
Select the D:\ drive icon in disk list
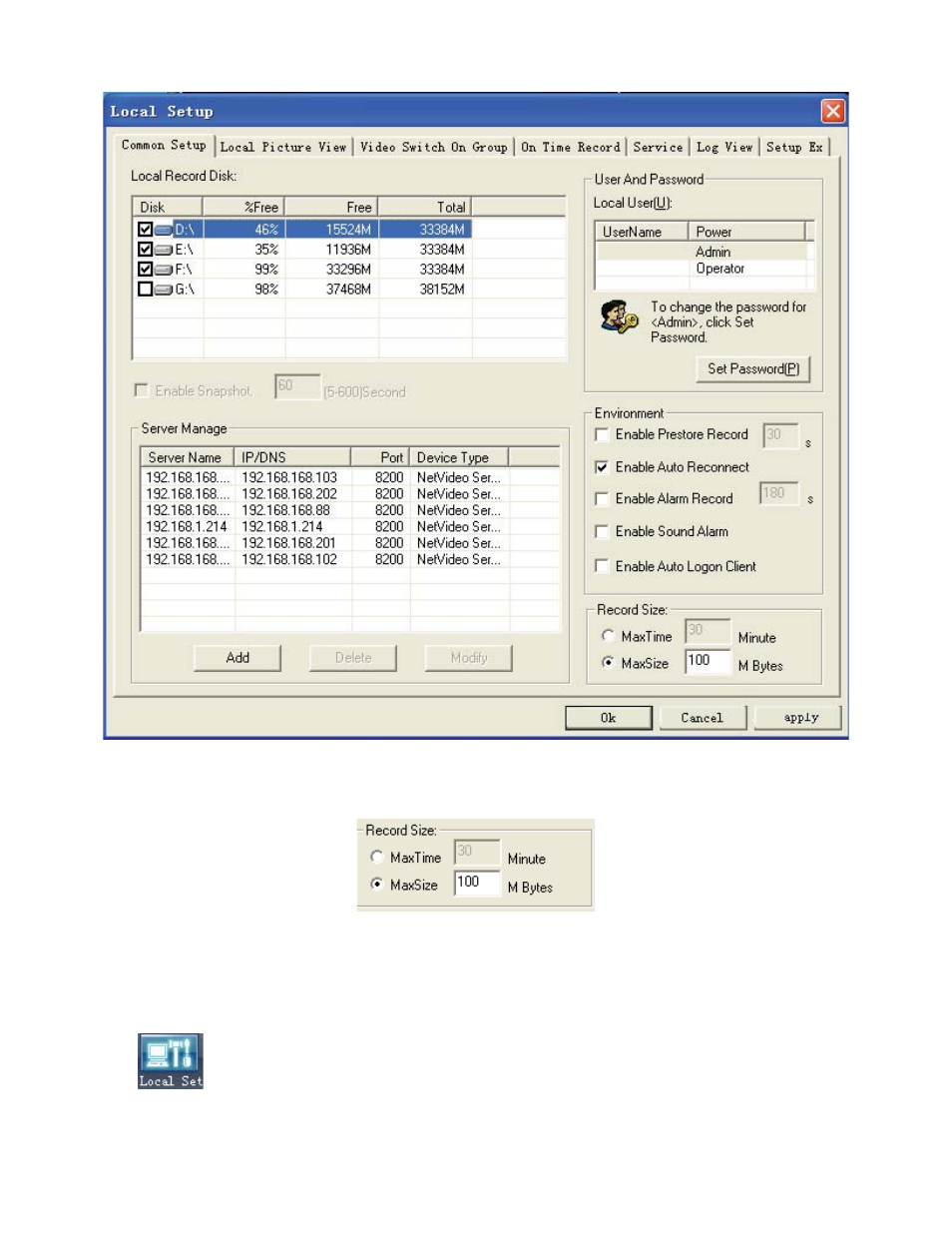(164, 230)
